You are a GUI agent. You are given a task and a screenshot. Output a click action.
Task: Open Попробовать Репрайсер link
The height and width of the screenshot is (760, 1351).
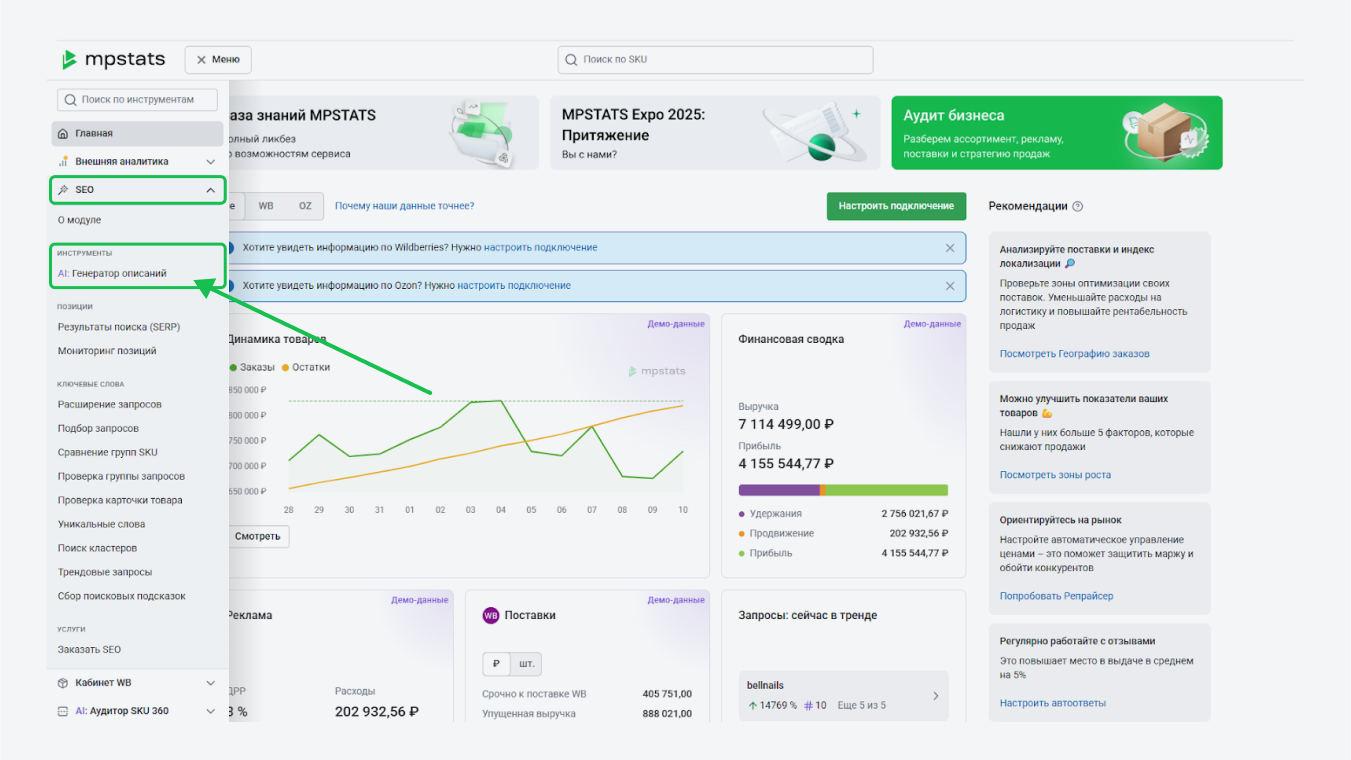coord(1056,596)
